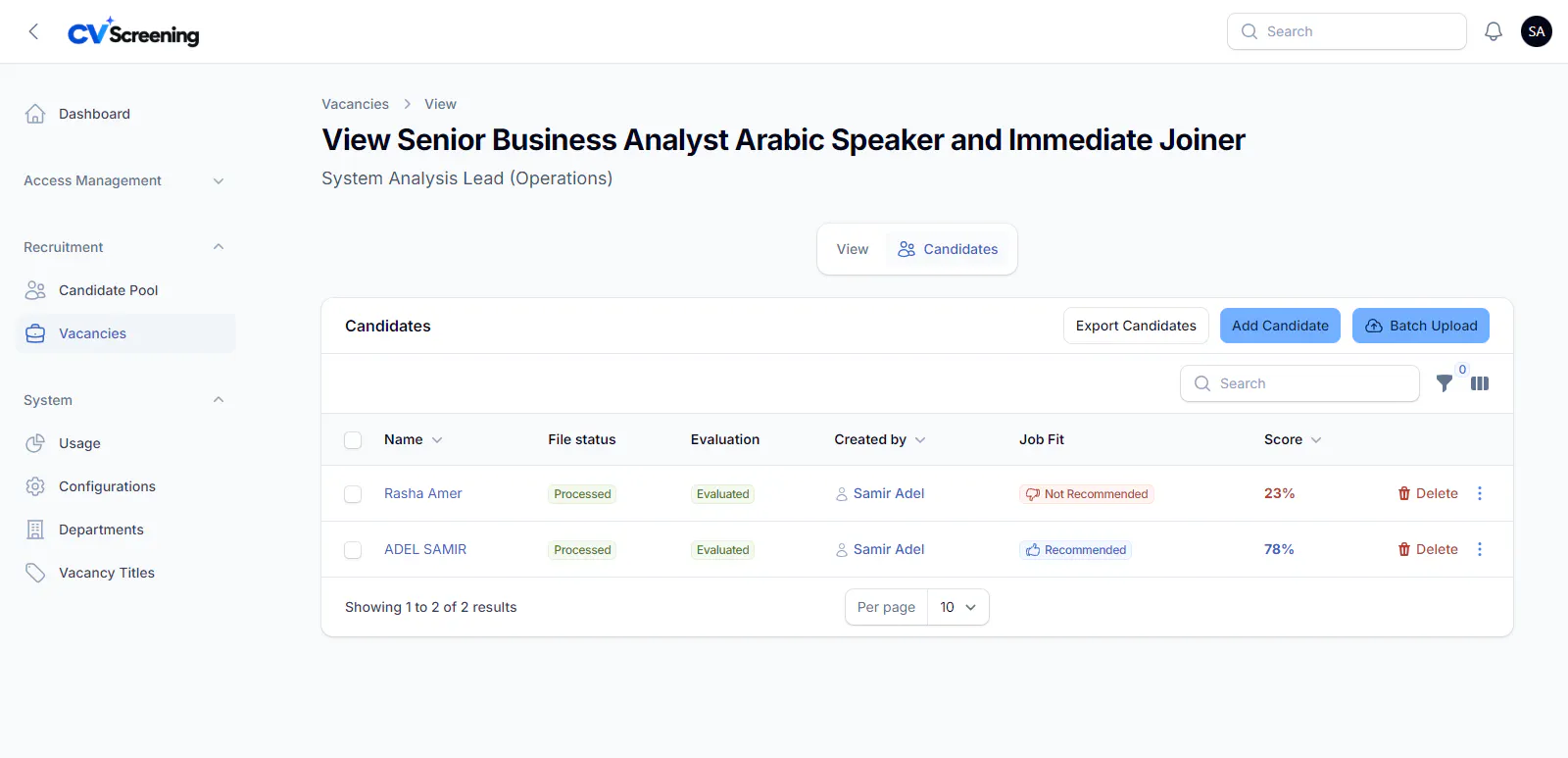Expand the Access Management section
The width and height of the screenshot is (1568, 758).
click(124, 180)
